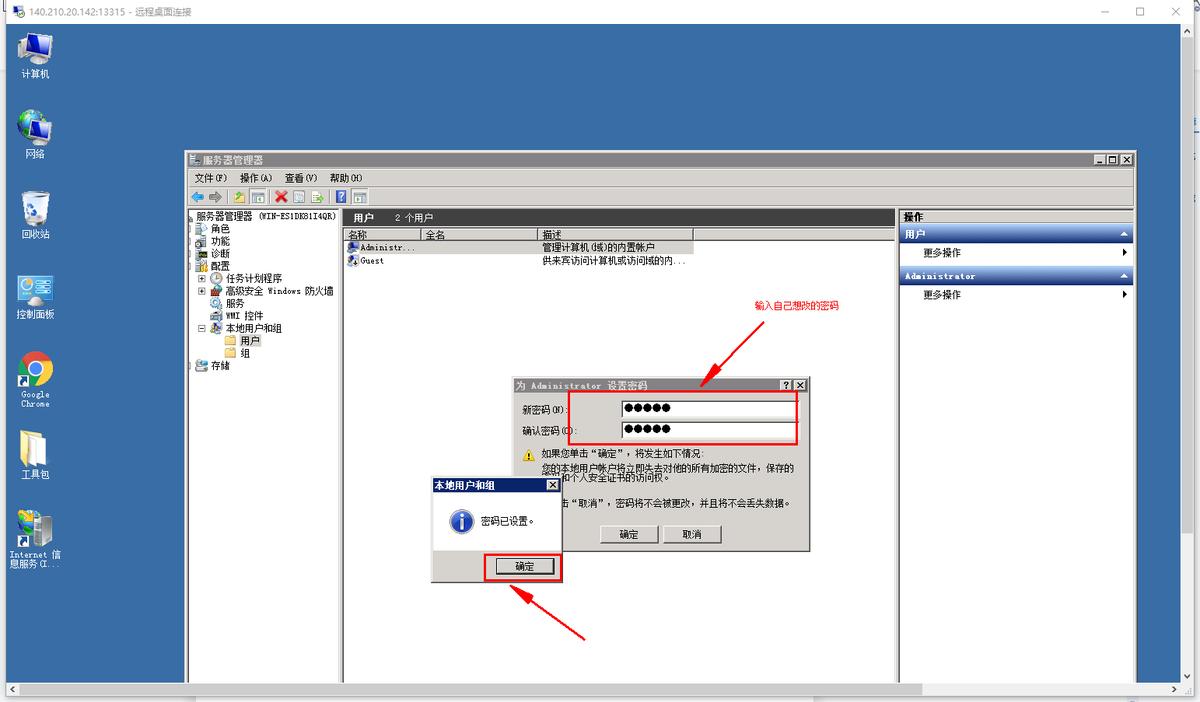Open the 网络 desktop icon
This screenshot has height=702, width=1200.
(35, 136)
